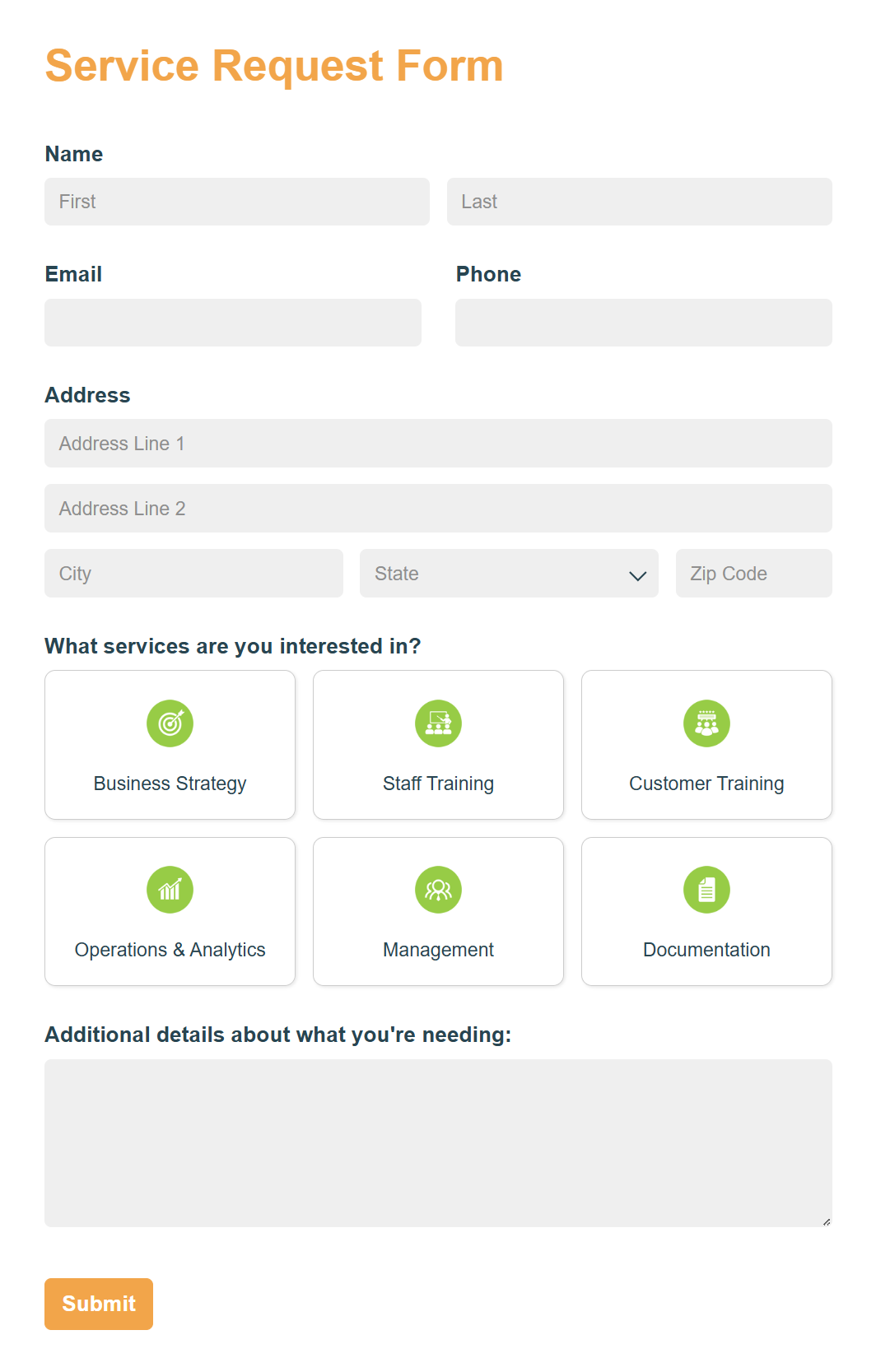Image resolution: width=876 pixels, height=1372 pixels.
Task: Click the Documentation document icon
Action: (x=706, y=889)
